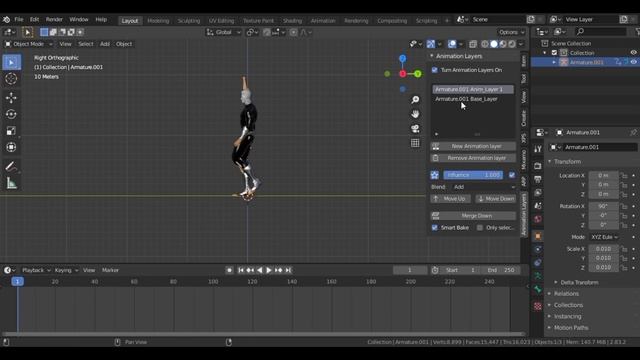Hide Collection with eye icon
The width and height of the screenshot is (640, 360).
click(x=633, y=53)
